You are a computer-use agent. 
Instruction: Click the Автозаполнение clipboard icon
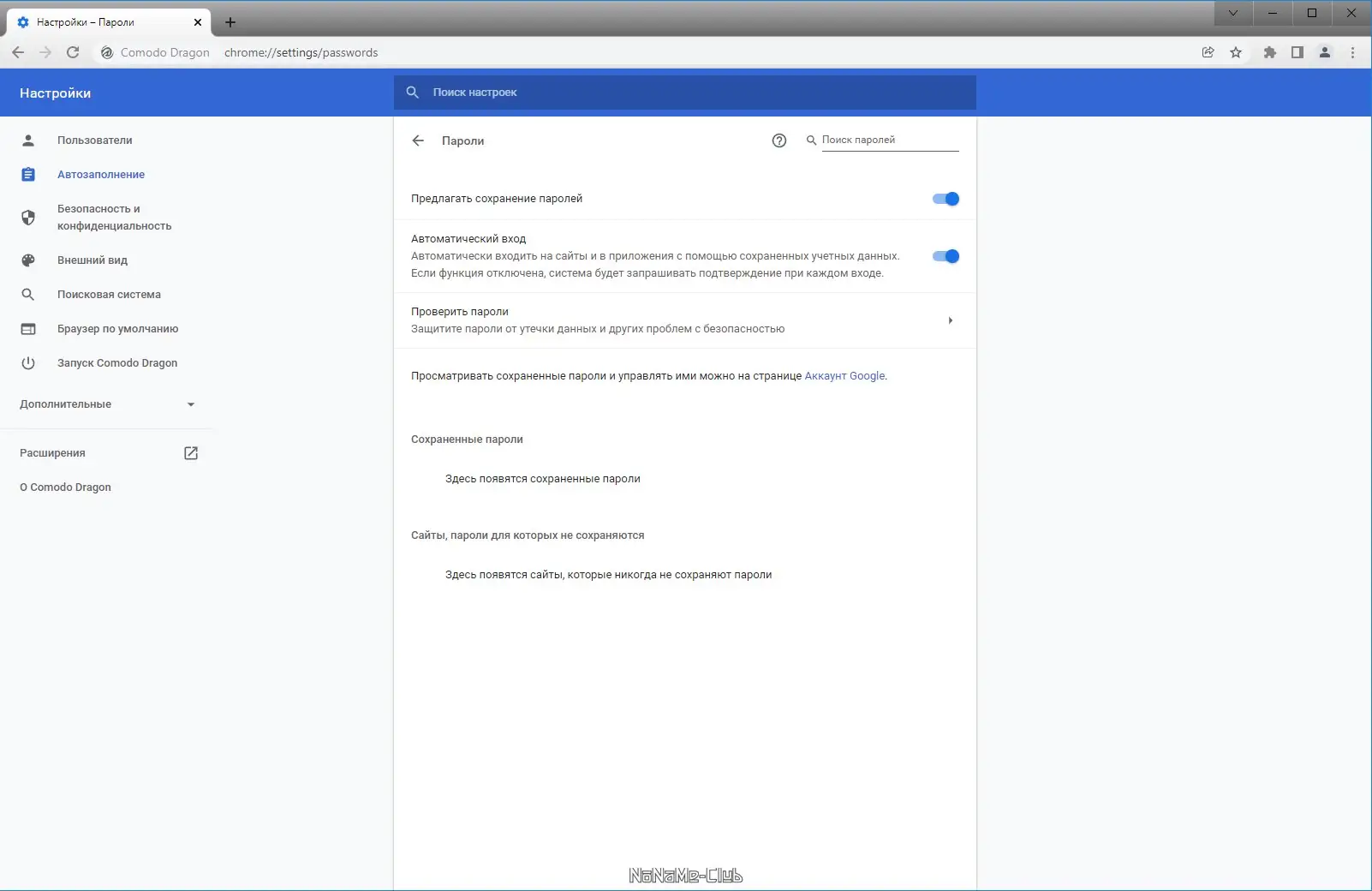pyautogui.click(x=28, y=175)
